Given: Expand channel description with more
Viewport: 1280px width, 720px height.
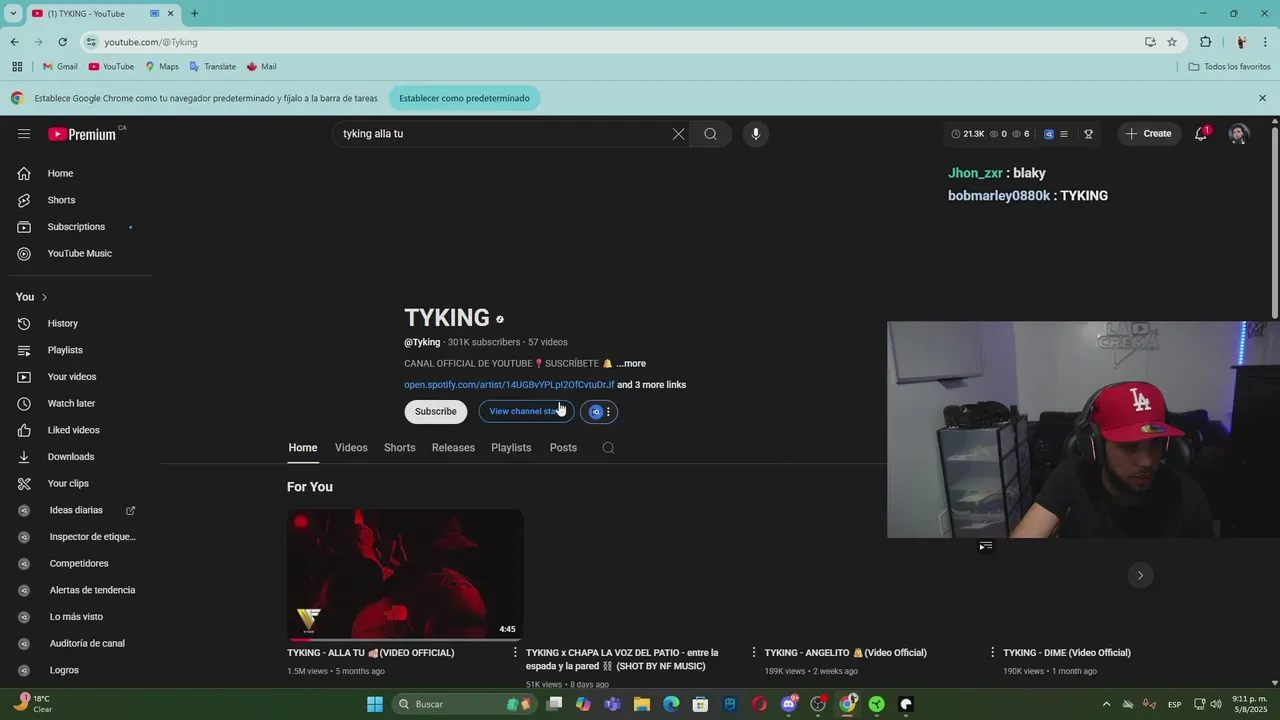Looking at the screenshot, I should point(631,364).
